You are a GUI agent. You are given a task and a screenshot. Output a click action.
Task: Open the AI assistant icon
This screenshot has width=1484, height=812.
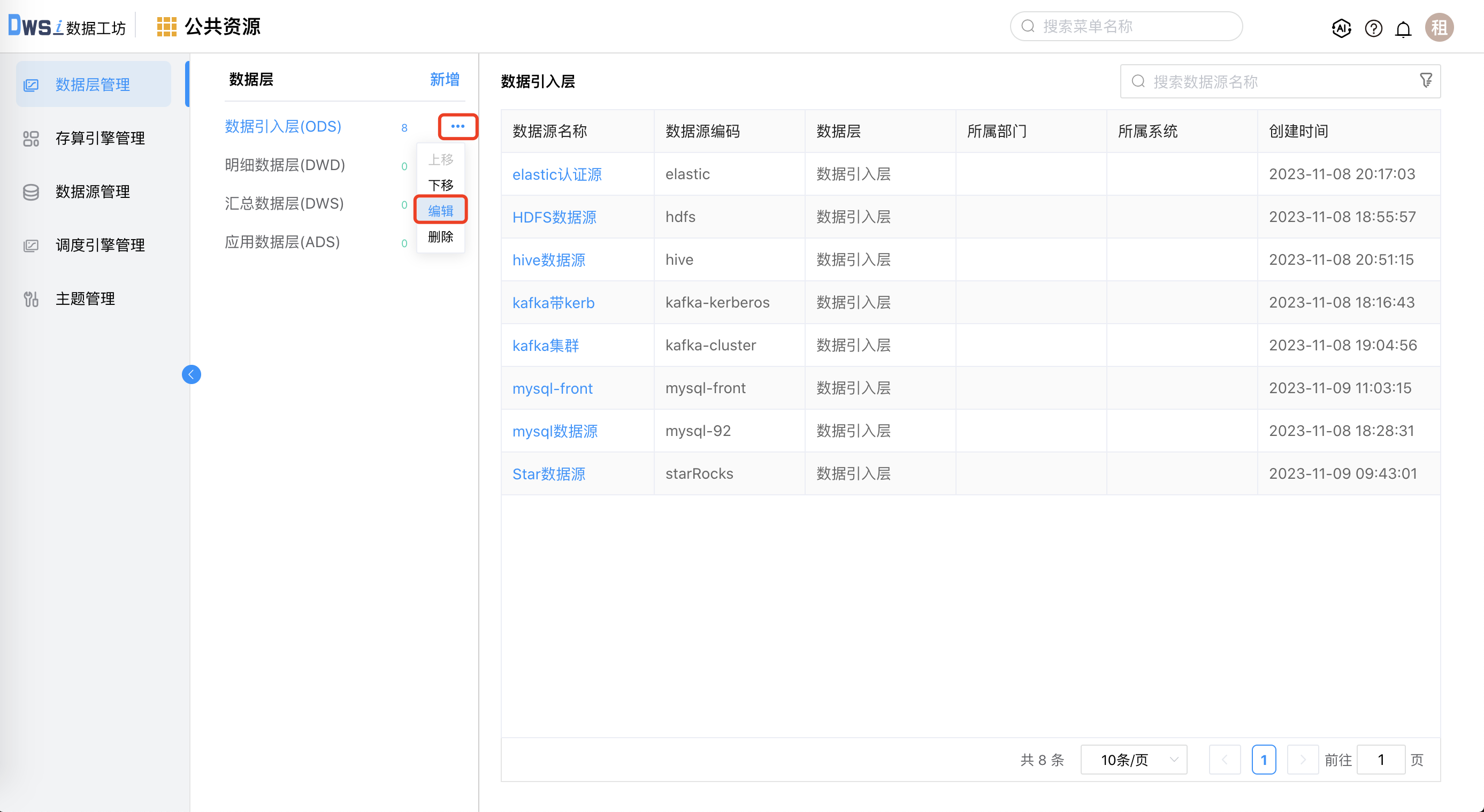[x=1341, y=28]
